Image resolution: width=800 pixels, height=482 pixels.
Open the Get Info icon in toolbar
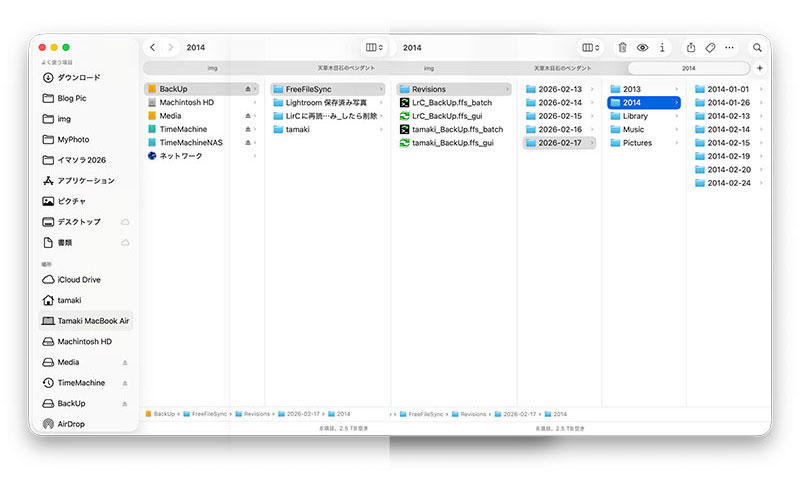[661, 47]
